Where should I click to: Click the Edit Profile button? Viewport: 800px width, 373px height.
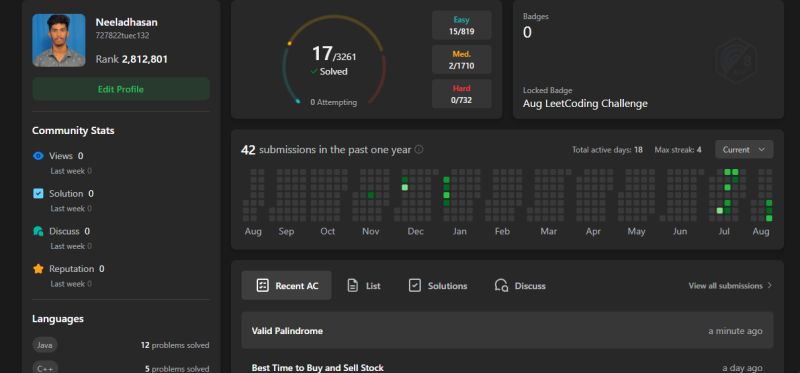[121, 89]
